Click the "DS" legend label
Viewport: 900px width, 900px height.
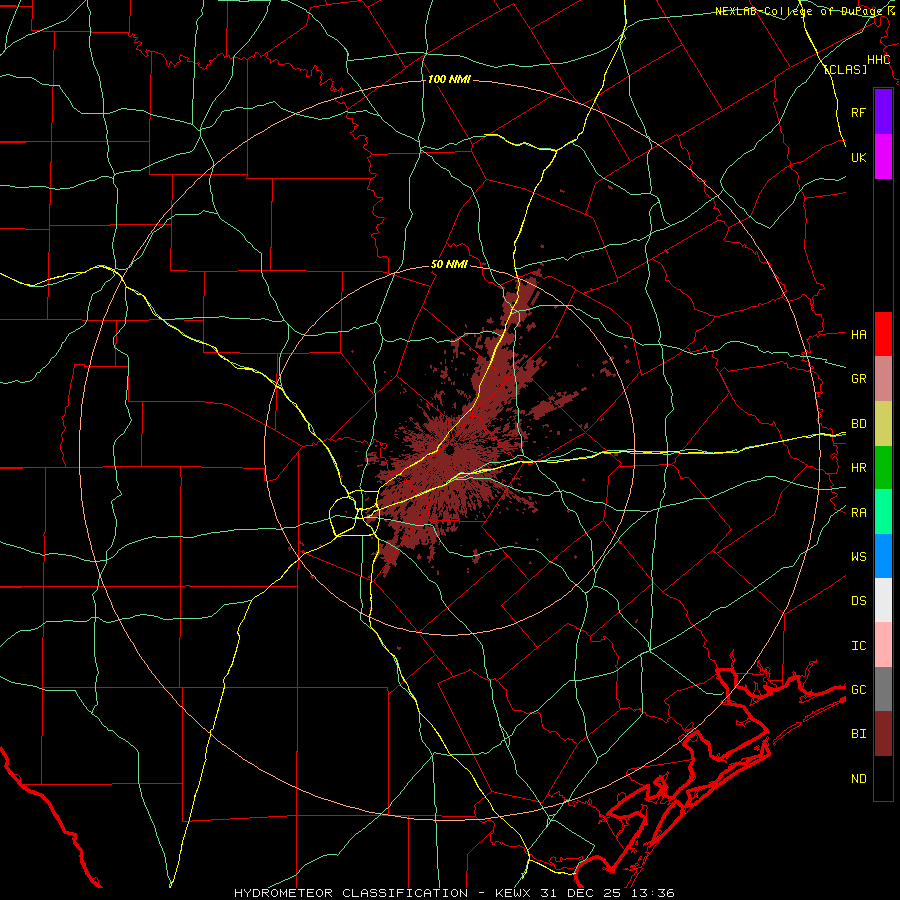pyautogui.click(x=858, y=601)
